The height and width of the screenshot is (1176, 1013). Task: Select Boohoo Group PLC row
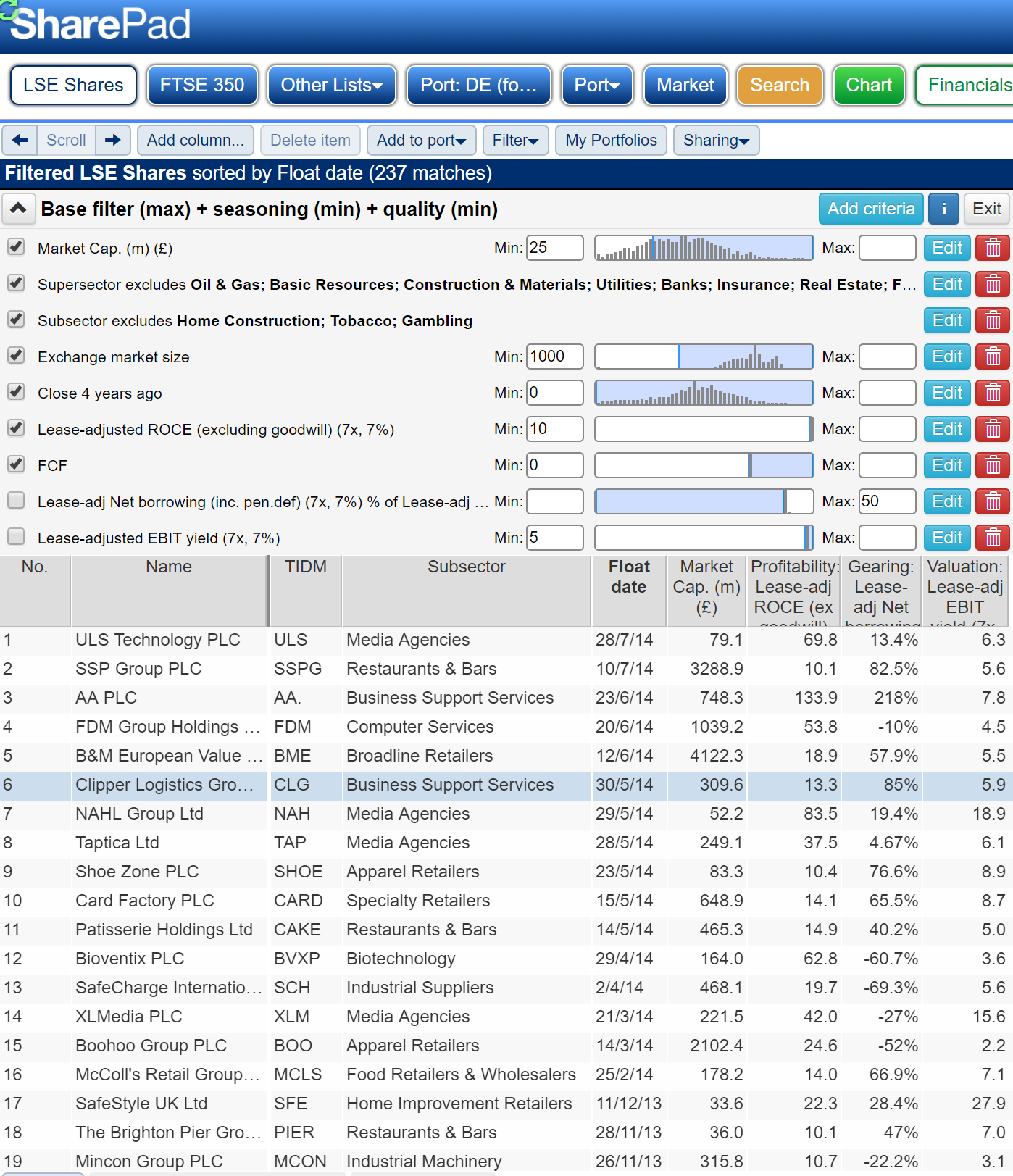click(x=506, y=1046)
